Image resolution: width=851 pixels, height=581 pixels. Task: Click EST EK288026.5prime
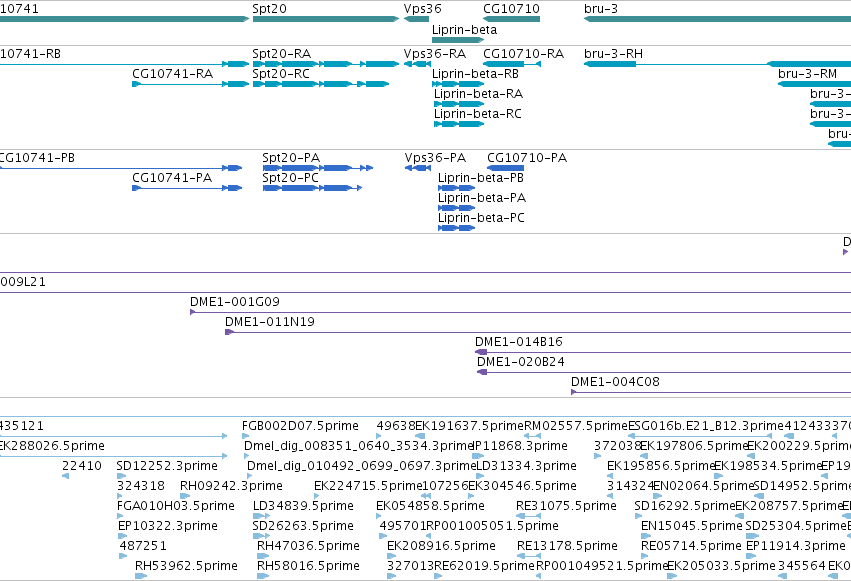pos(52,446)
